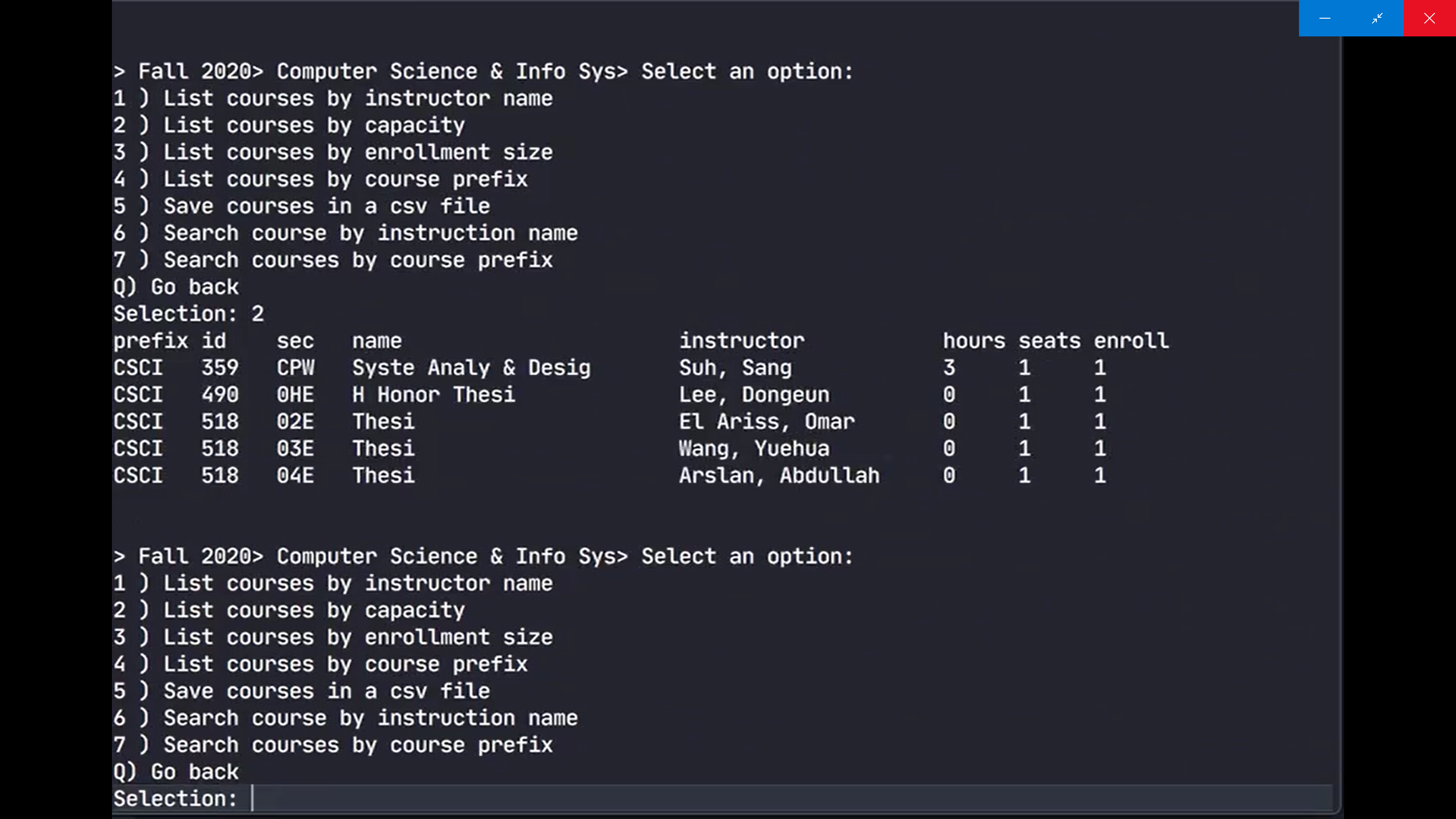Click section code '02E'

[295, 422]
